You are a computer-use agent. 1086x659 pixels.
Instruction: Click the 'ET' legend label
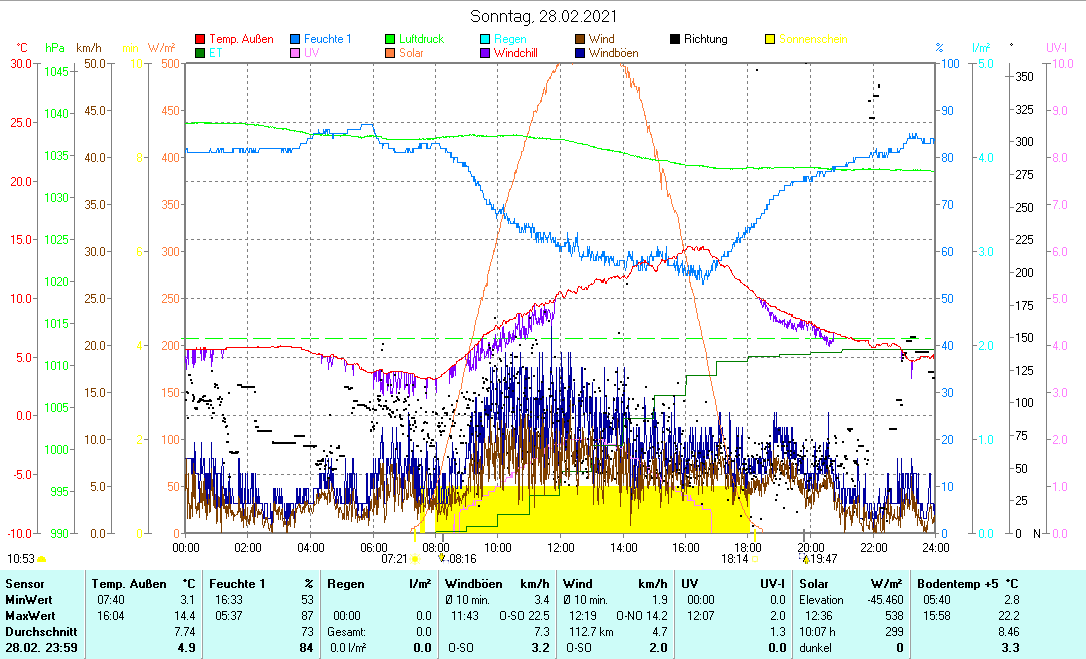[x=215, y=53]
